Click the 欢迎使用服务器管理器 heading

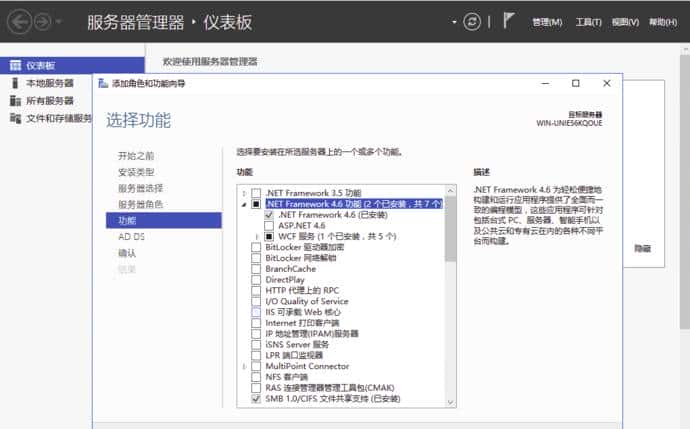click(x=210, y=62)
